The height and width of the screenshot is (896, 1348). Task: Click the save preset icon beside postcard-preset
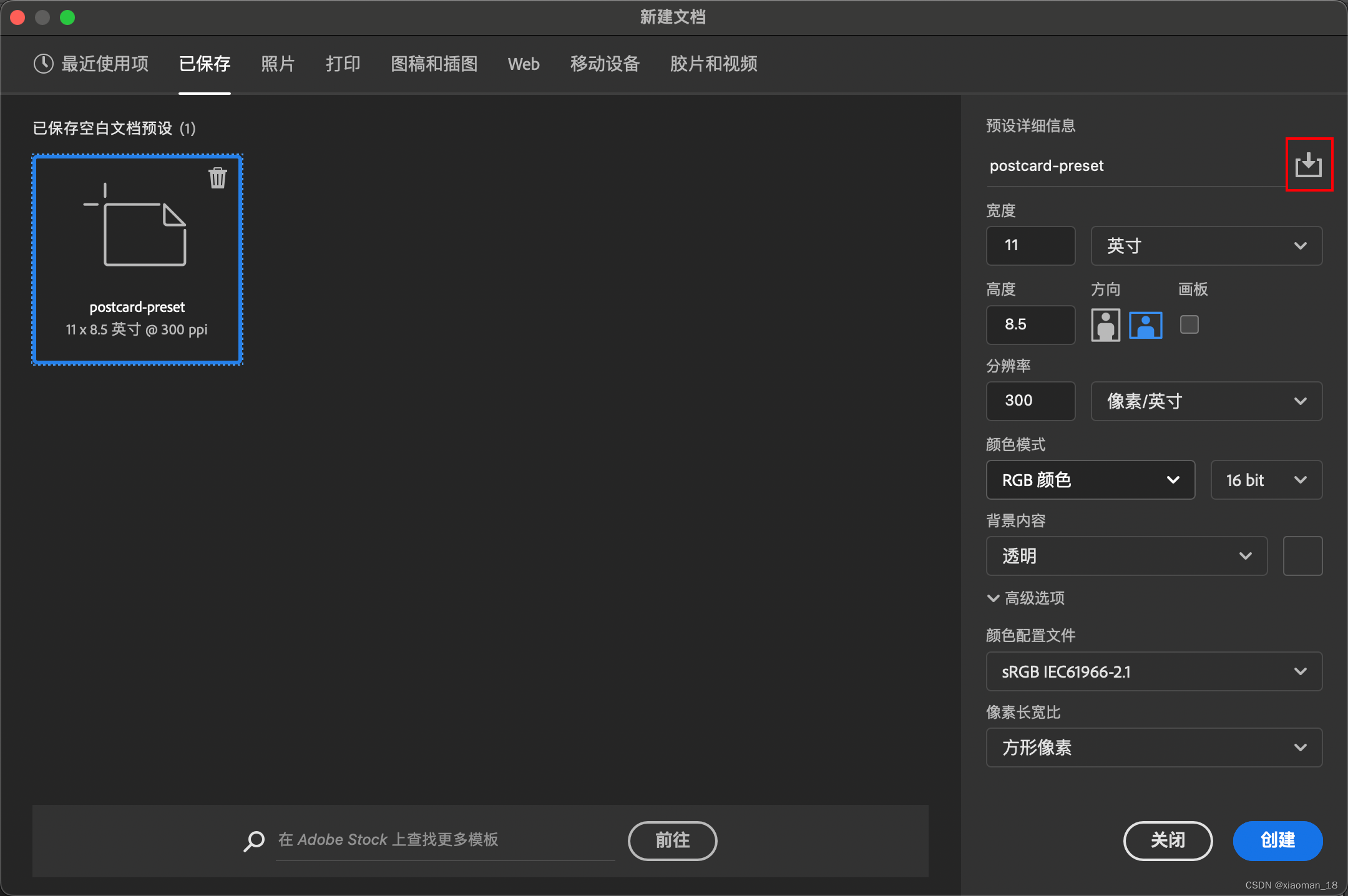coord(1309,165)
